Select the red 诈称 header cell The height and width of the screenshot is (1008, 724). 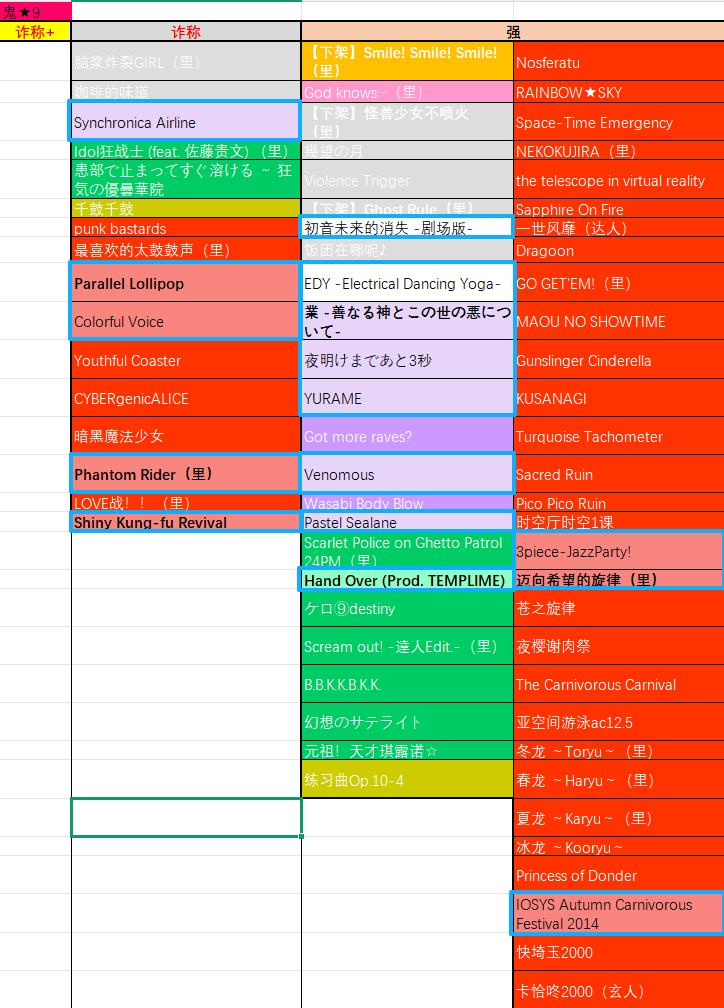[185, 32]
